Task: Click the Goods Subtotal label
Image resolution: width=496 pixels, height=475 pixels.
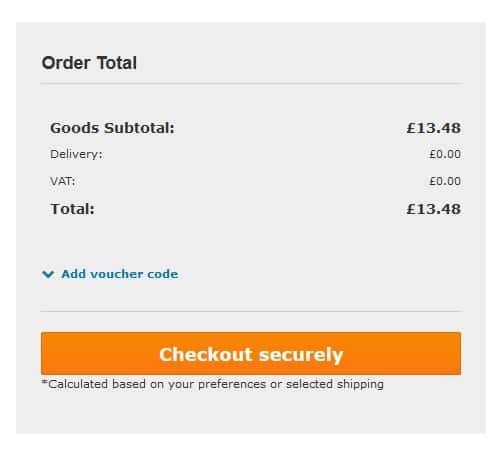Action: [112, 128]
